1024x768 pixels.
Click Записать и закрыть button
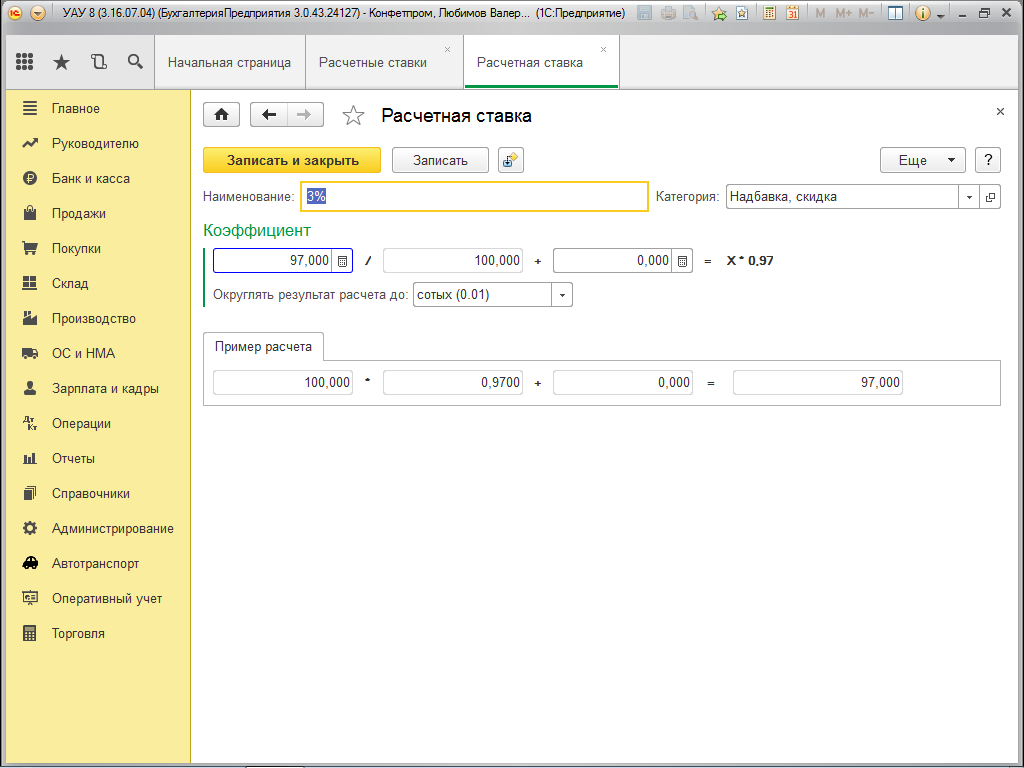point(292,161)
